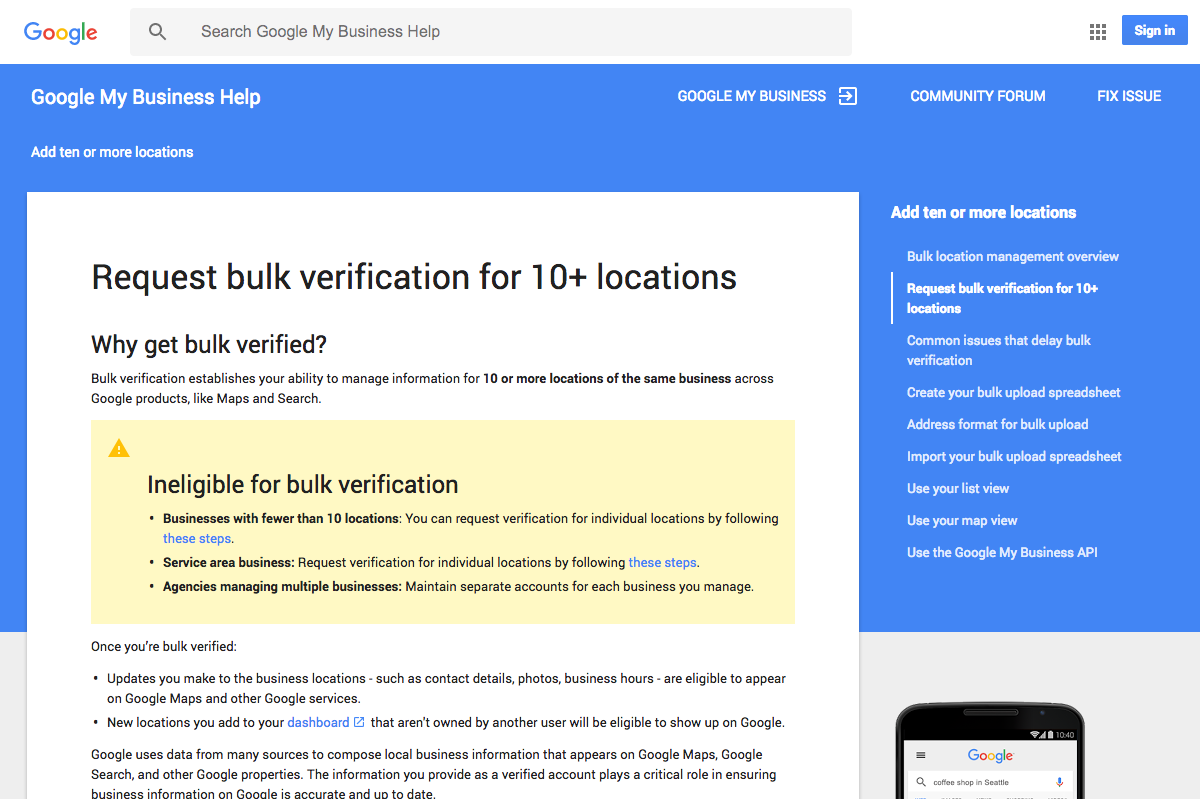1200x799 pixels.
Task: Focus the Search Google My Business Help field
Action: click(491, 32)
